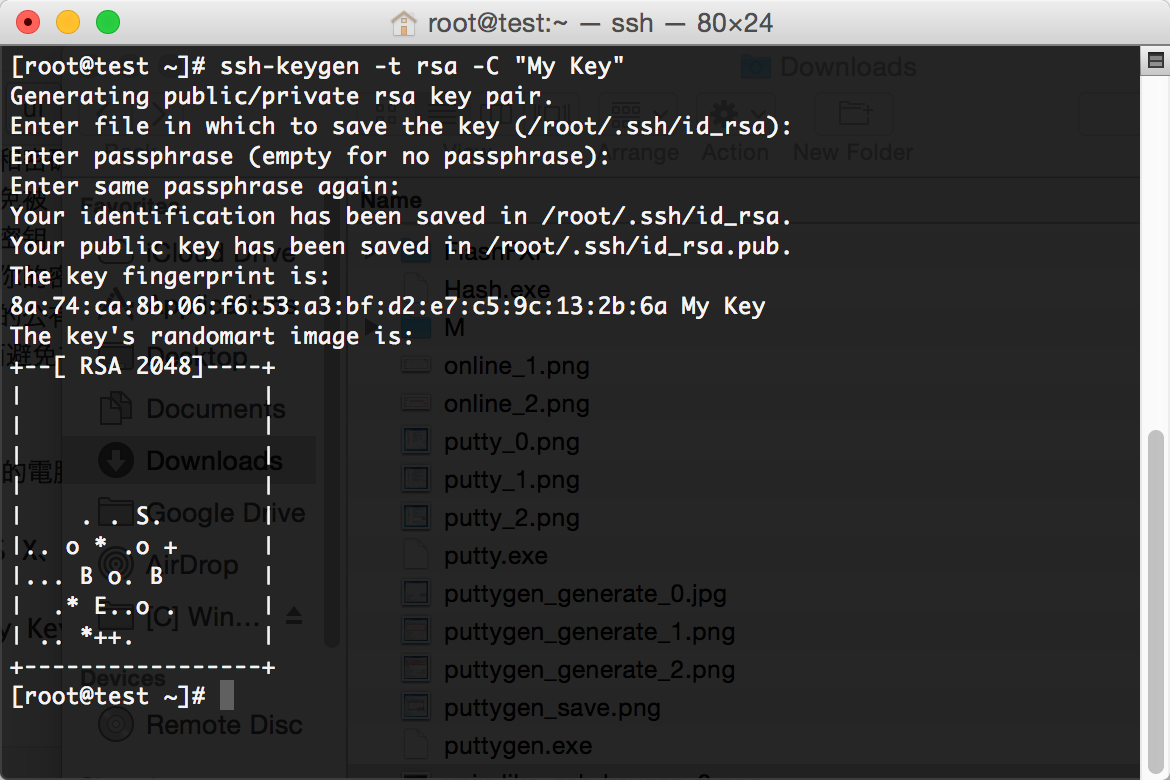Click the line 'Enter same passphrase again:'
The image size is (1170, 780).
coord(205,187)
